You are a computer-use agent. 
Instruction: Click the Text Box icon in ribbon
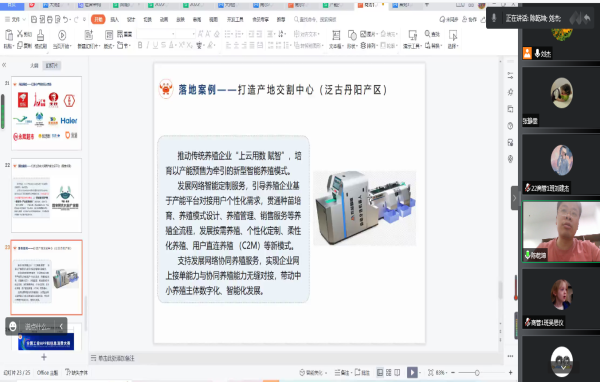(336, 35)
